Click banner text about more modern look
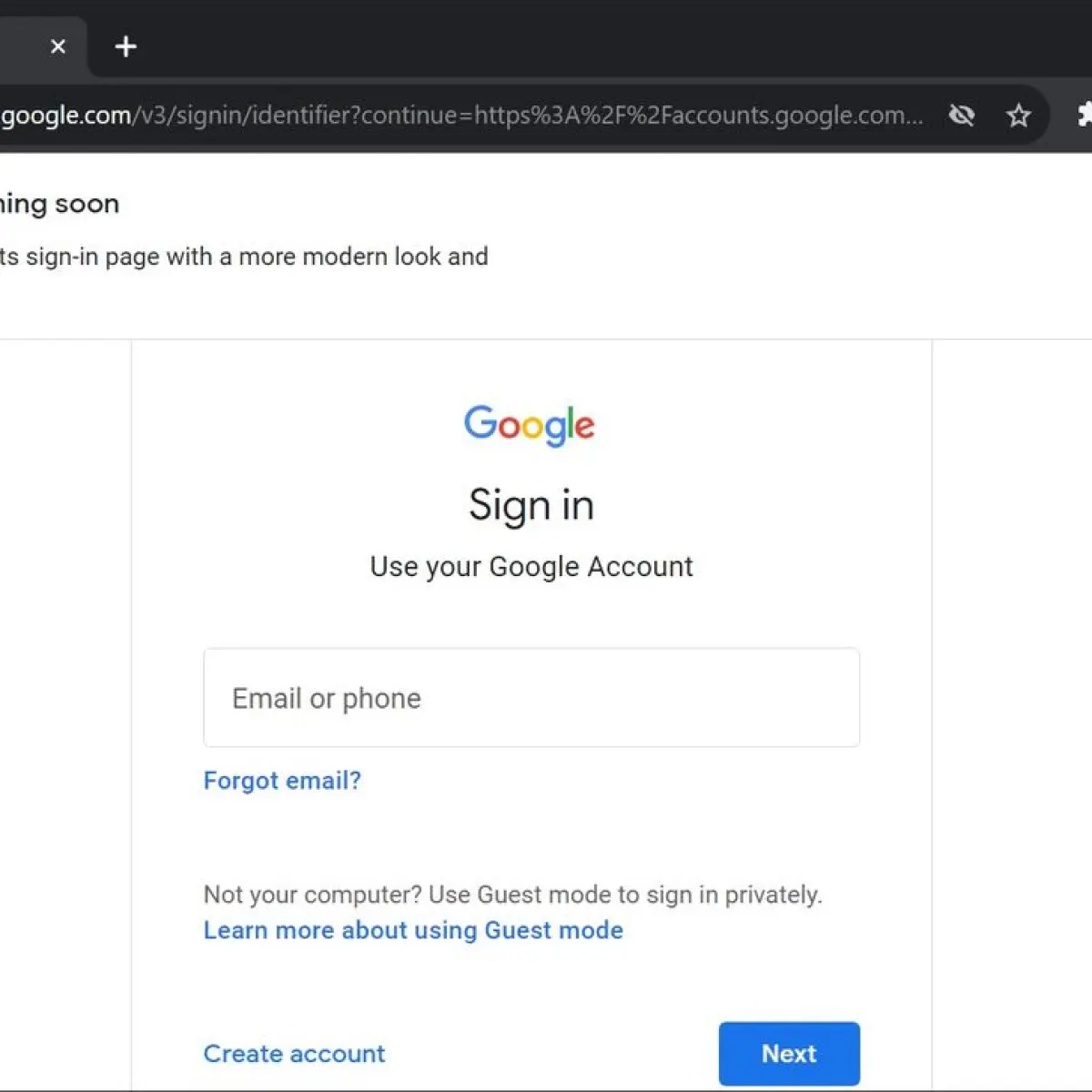This screenshot has width=1092, height=1092. (x=244, y=257)
